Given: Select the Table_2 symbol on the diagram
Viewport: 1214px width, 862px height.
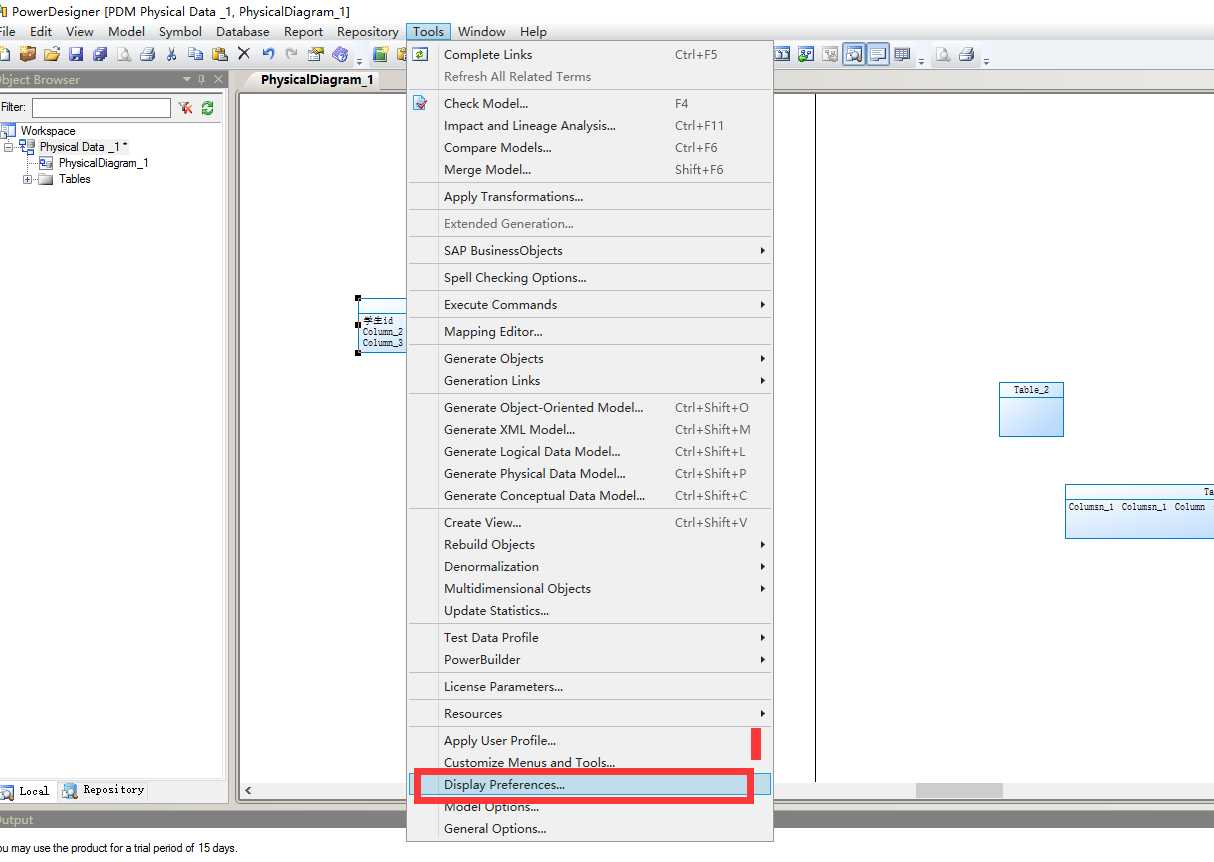Looking at the screenshot, I should click(1031, 409).
